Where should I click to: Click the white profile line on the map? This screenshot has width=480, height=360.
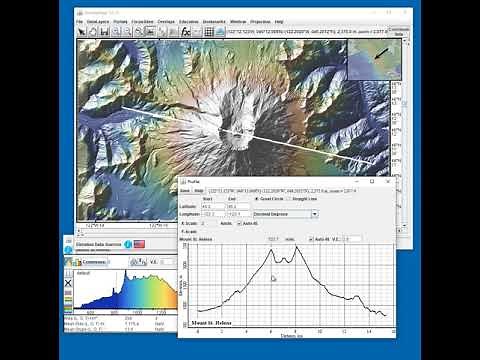[247, 135]
